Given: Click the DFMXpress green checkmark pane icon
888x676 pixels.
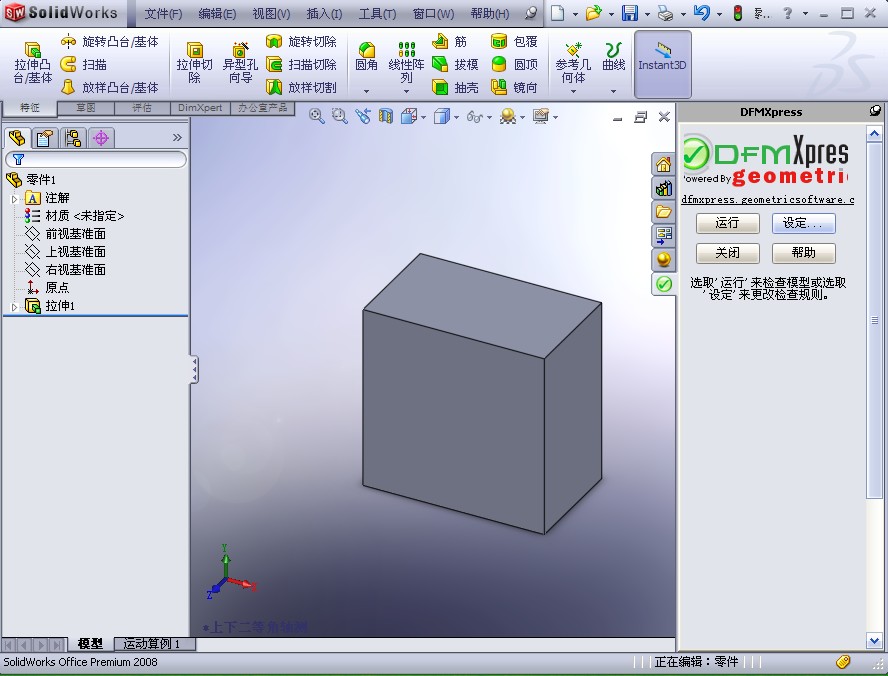Looking at the screenshot, I should 663,283.
